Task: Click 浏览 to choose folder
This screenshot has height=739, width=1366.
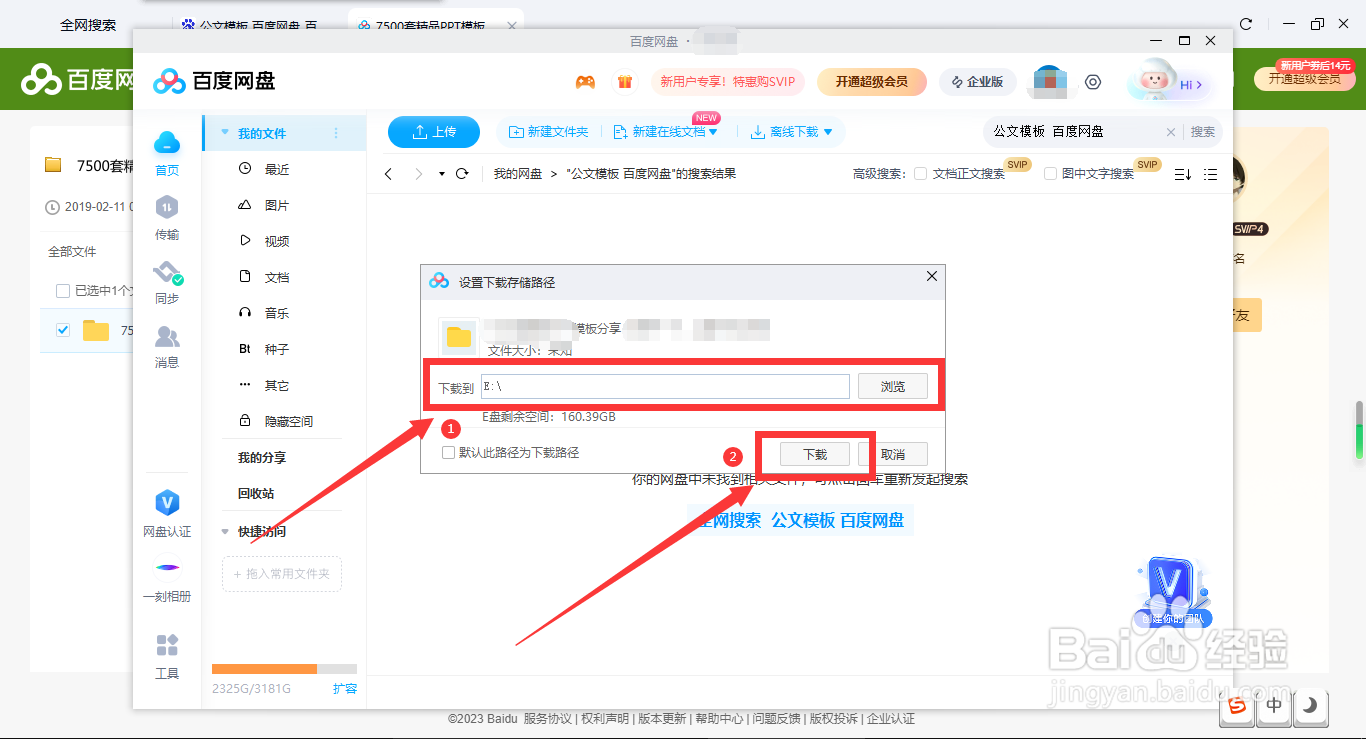Action: [x=893, y=386]
